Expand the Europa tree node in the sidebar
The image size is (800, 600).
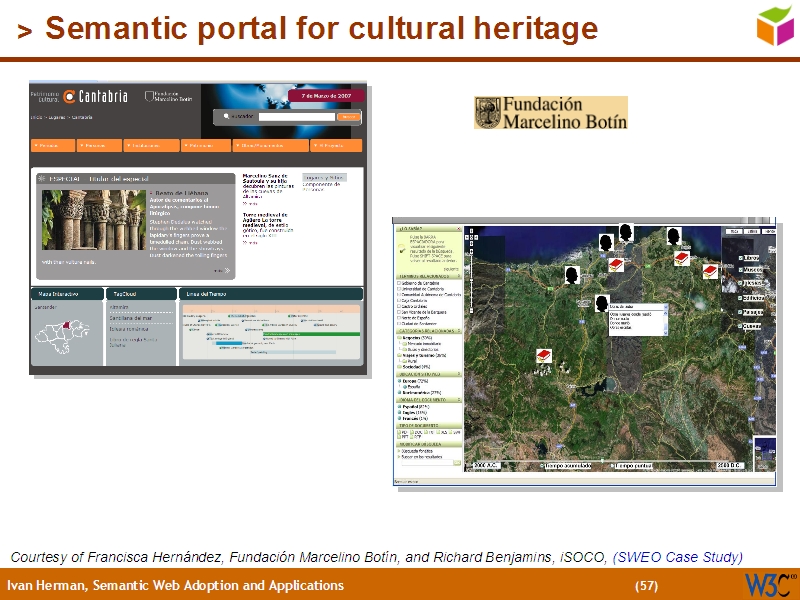(401, 381)
